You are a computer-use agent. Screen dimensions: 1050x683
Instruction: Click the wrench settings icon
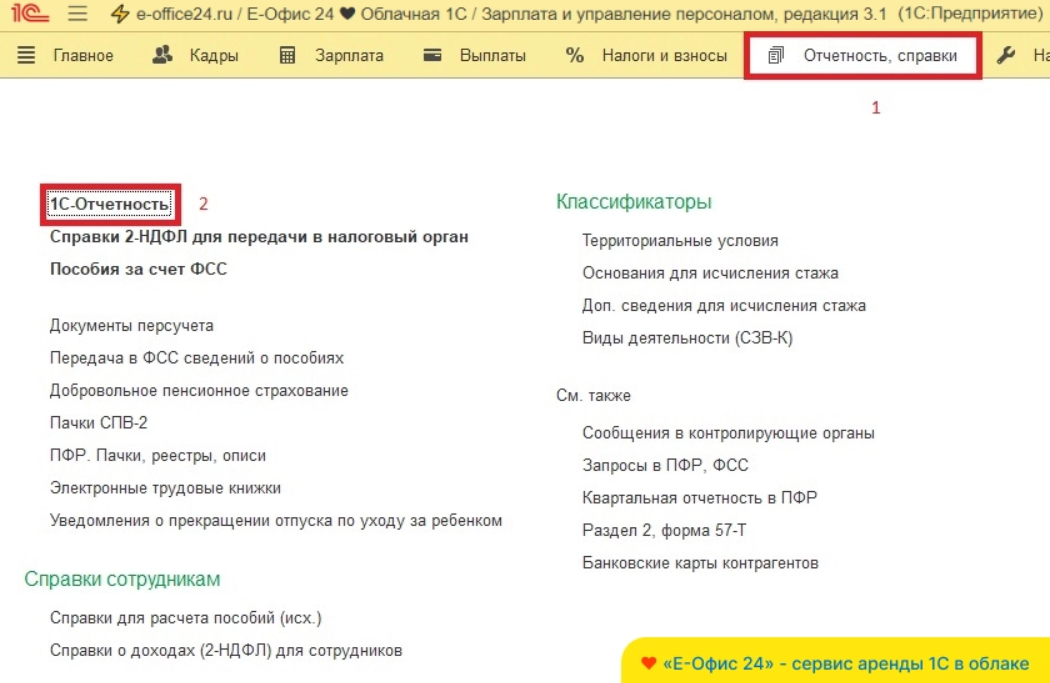(1006, 56)
